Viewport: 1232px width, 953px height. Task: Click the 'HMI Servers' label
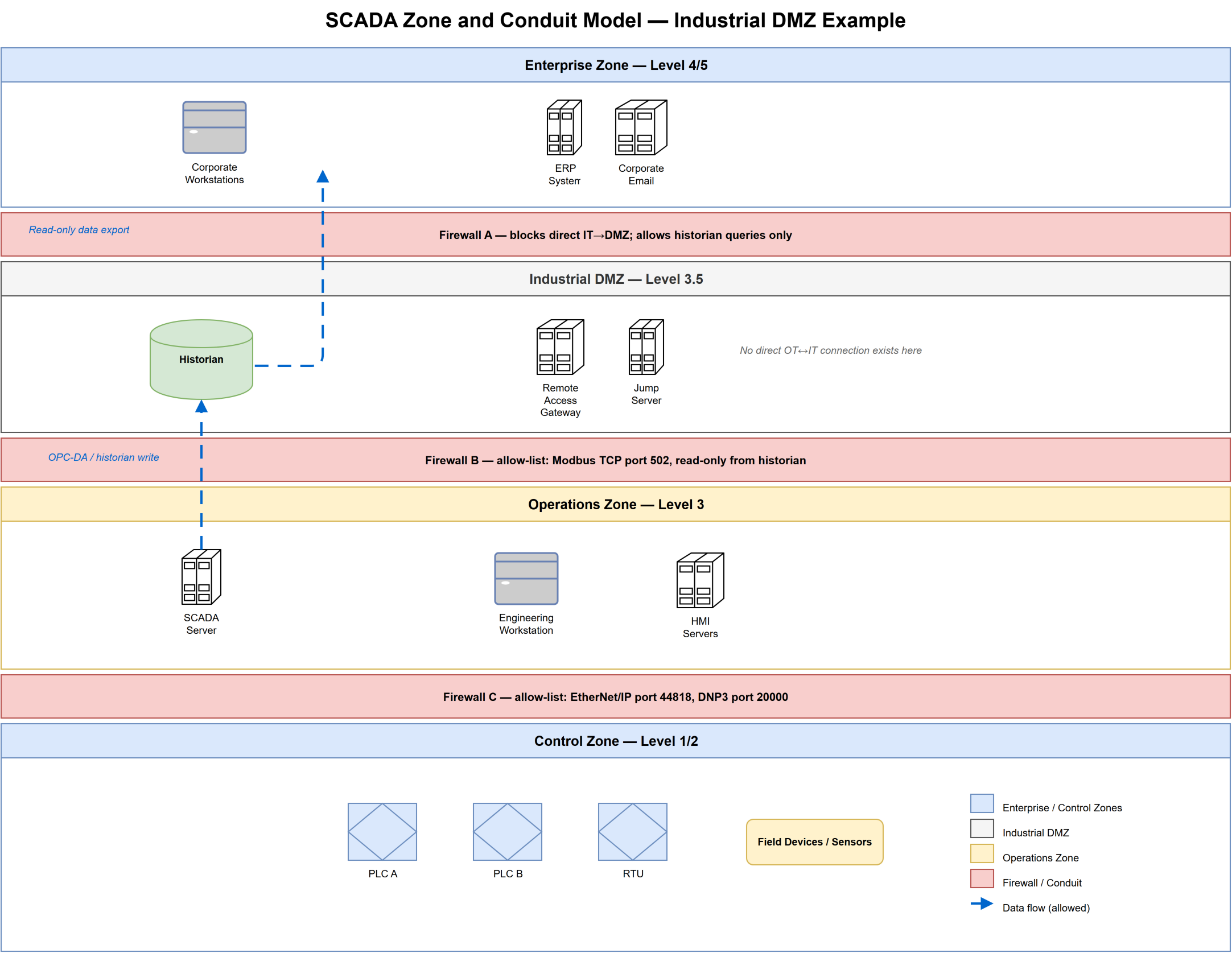click(x=700, y=628)
